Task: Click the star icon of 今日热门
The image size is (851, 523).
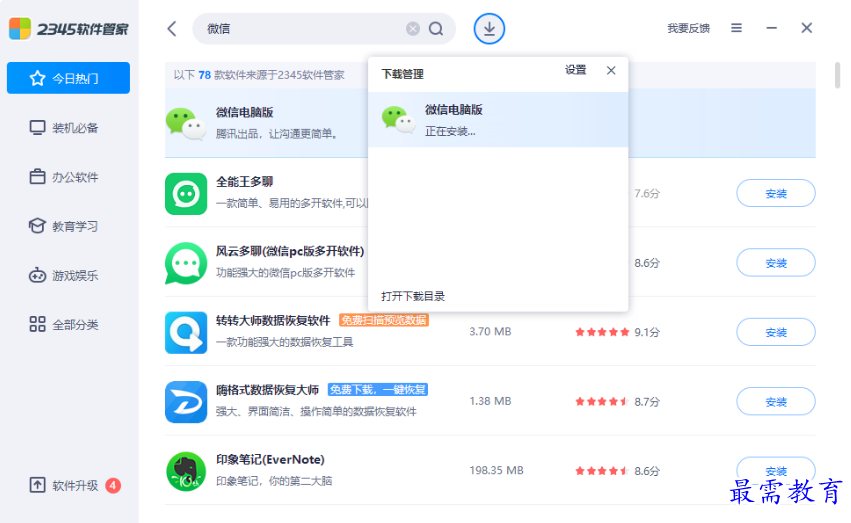Action: [x=37, y=78]
